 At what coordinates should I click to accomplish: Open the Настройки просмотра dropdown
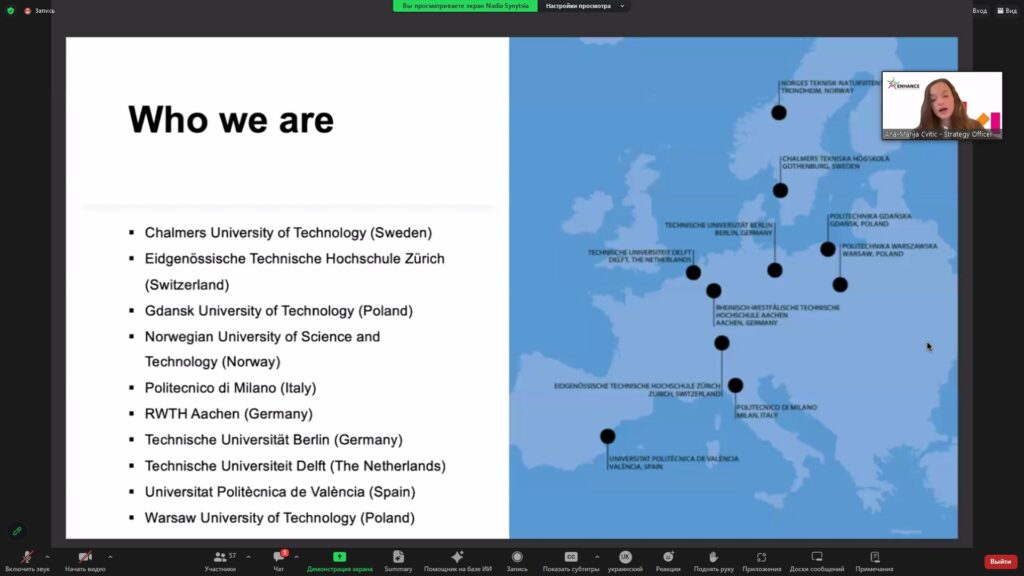(585, 6)
